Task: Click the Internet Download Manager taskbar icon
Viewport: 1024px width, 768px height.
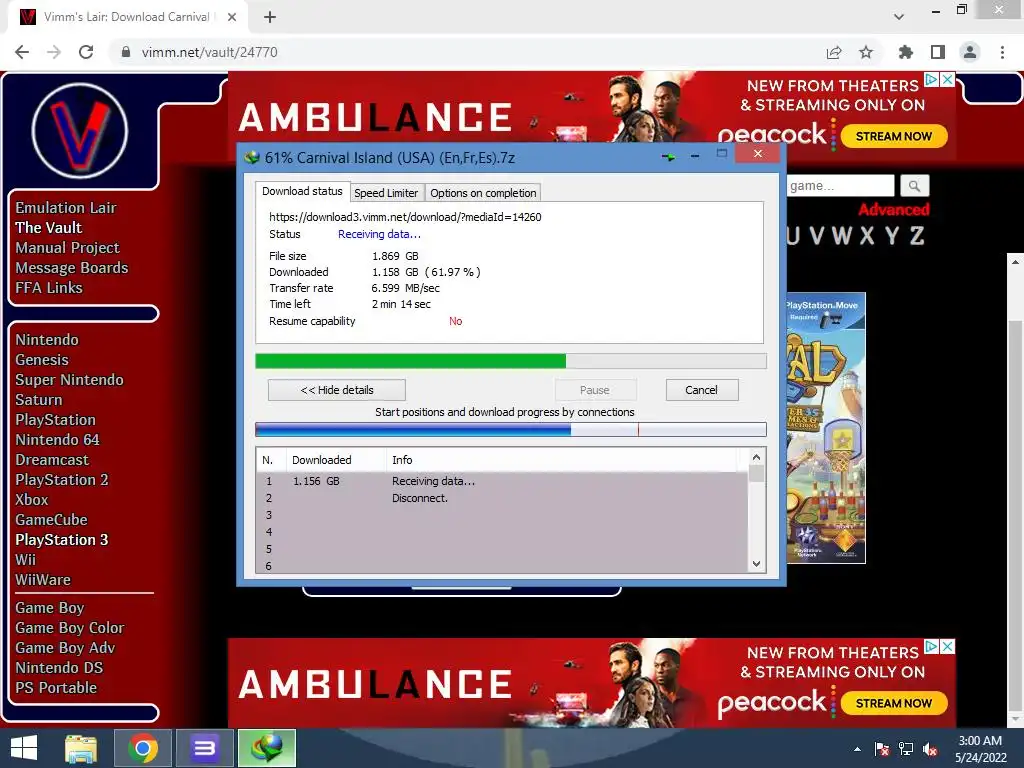Action: coord(266,748)
